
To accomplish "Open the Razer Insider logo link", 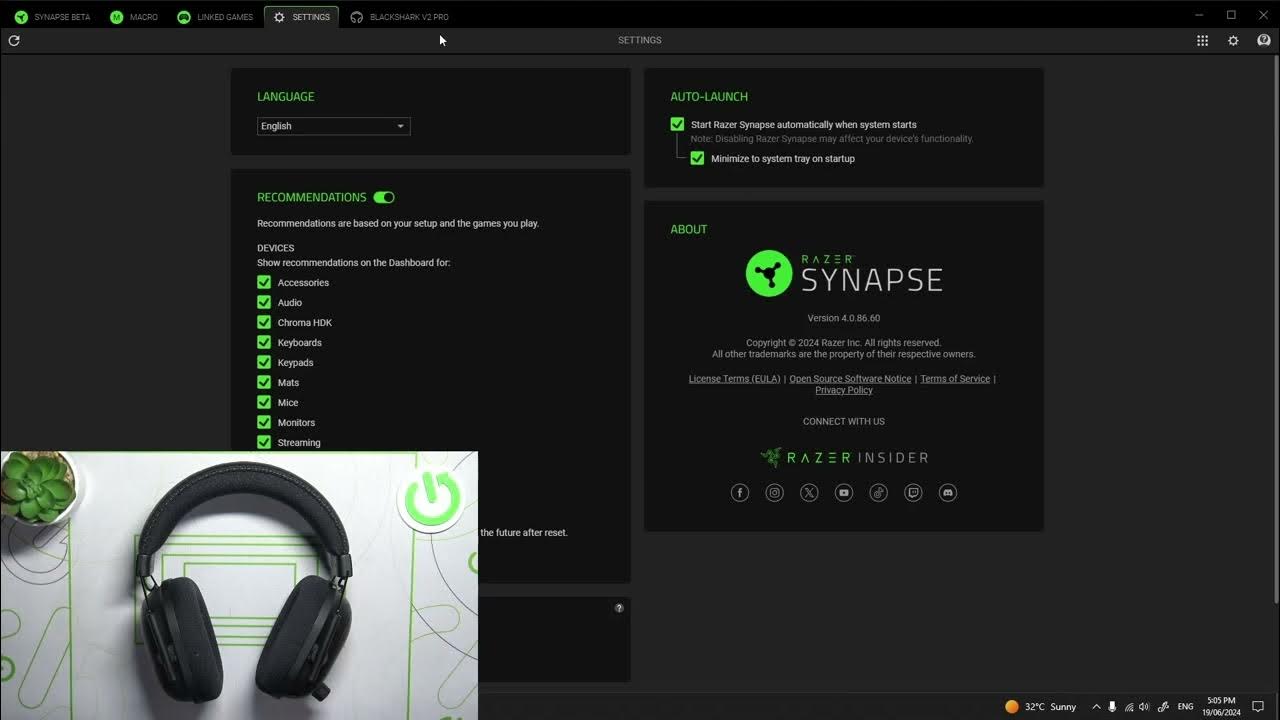I will coord(844,457).
